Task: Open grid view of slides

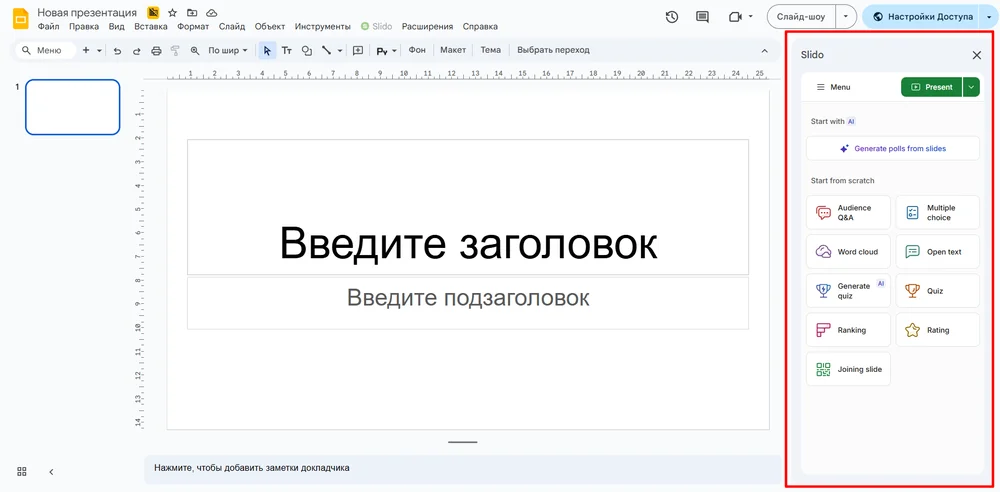Action: pyautogui.click(x=22, y=471)
